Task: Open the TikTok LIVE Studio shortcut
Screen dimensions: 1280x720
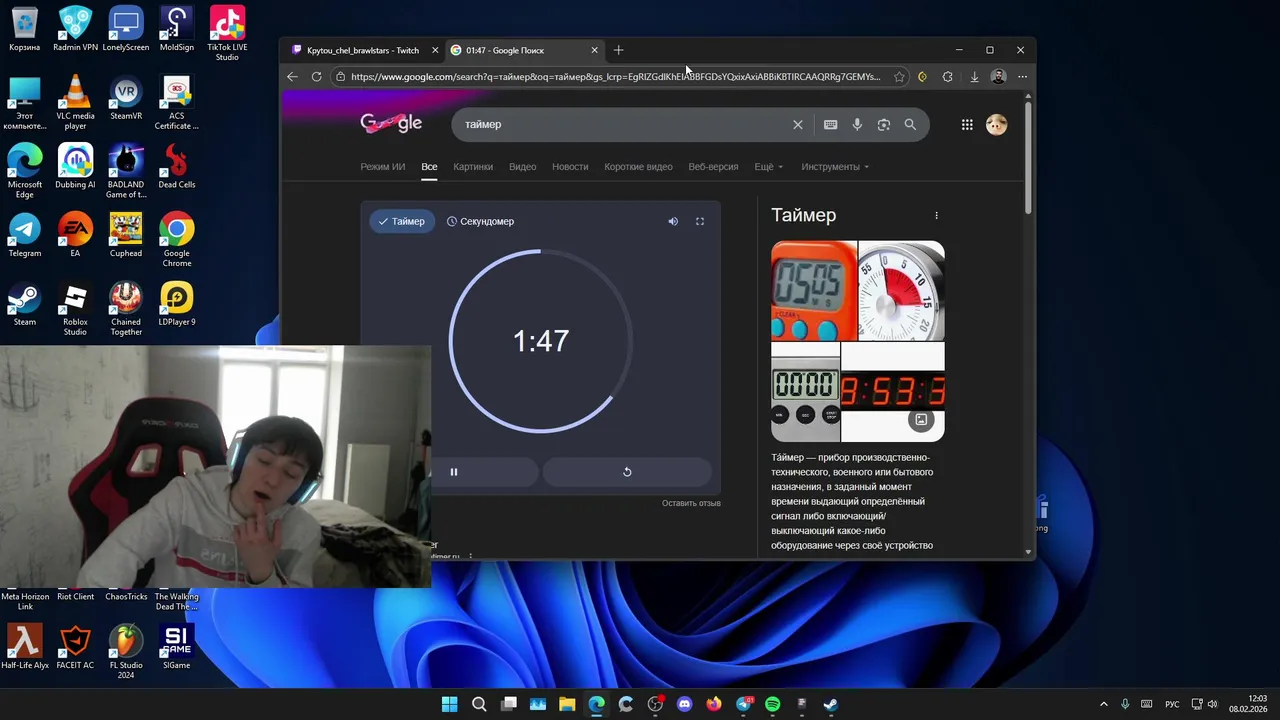Action: (x=227, y=32)
